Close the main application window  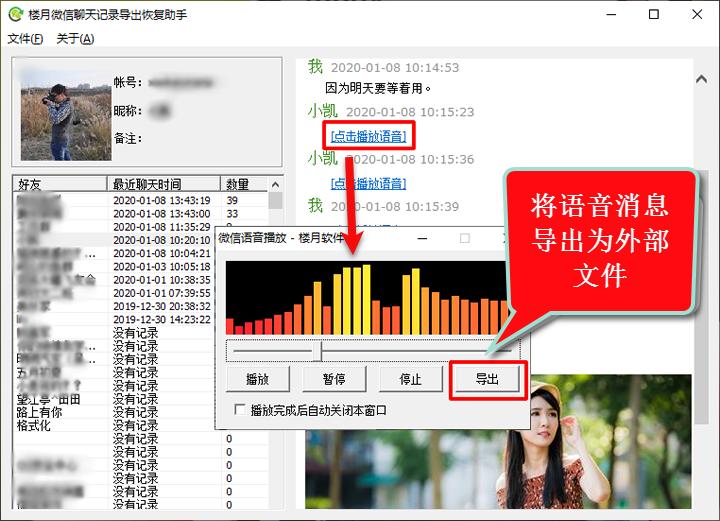(x=697, y=14)
